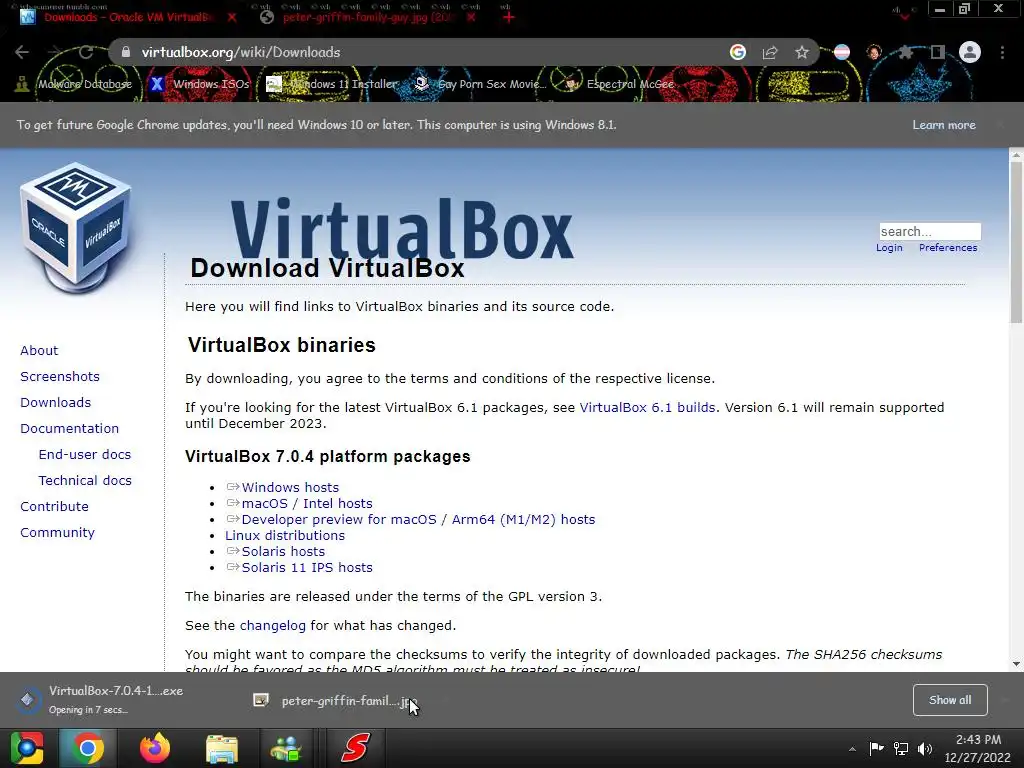Open the Malware Database bookmark
1024x768 pixels.
[x=74, y=84]
